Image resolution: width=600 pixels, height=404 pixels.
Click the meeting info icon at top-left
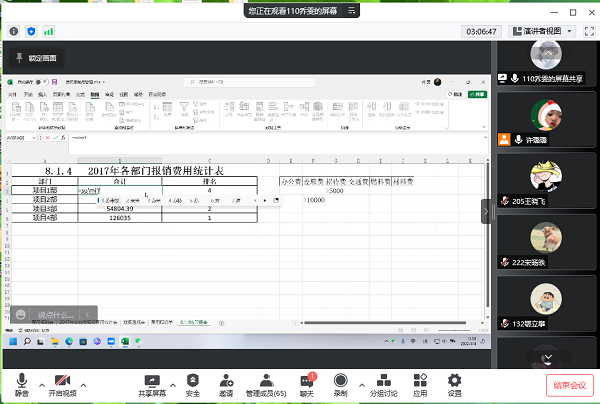click(13, 33)
